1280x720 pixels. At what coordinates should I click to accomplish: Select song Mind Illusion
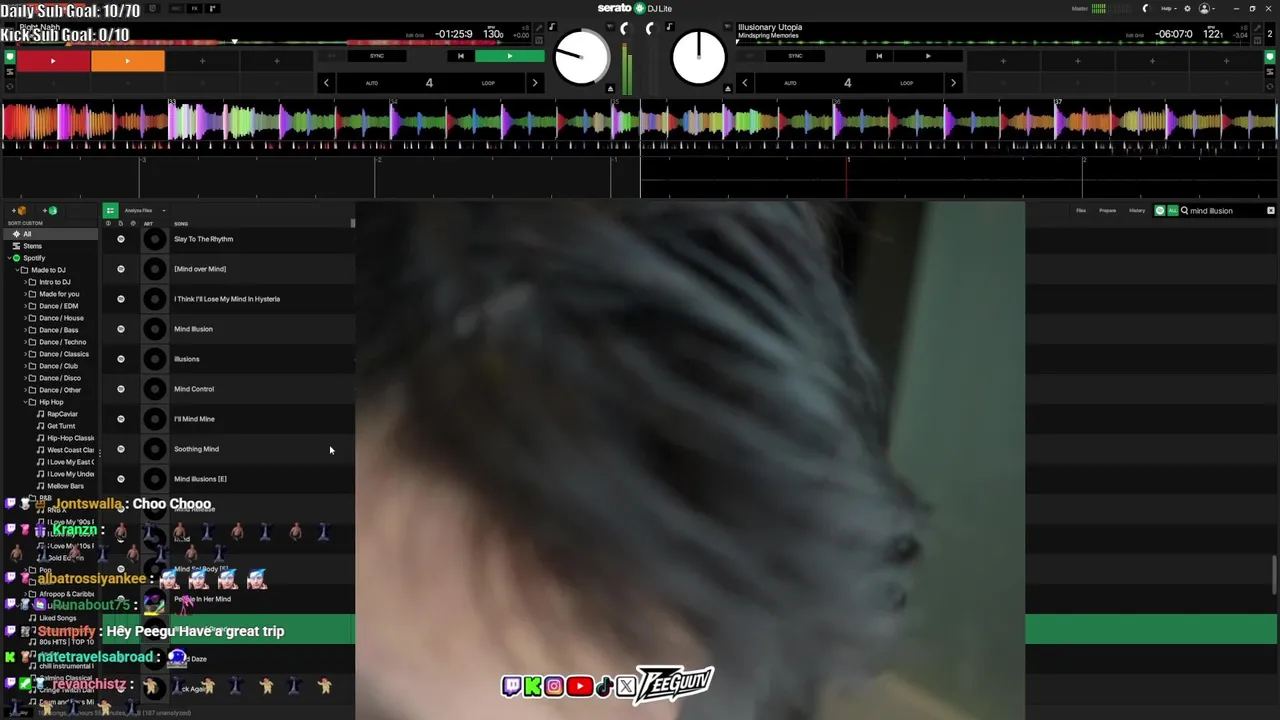[x=193, y=329]
